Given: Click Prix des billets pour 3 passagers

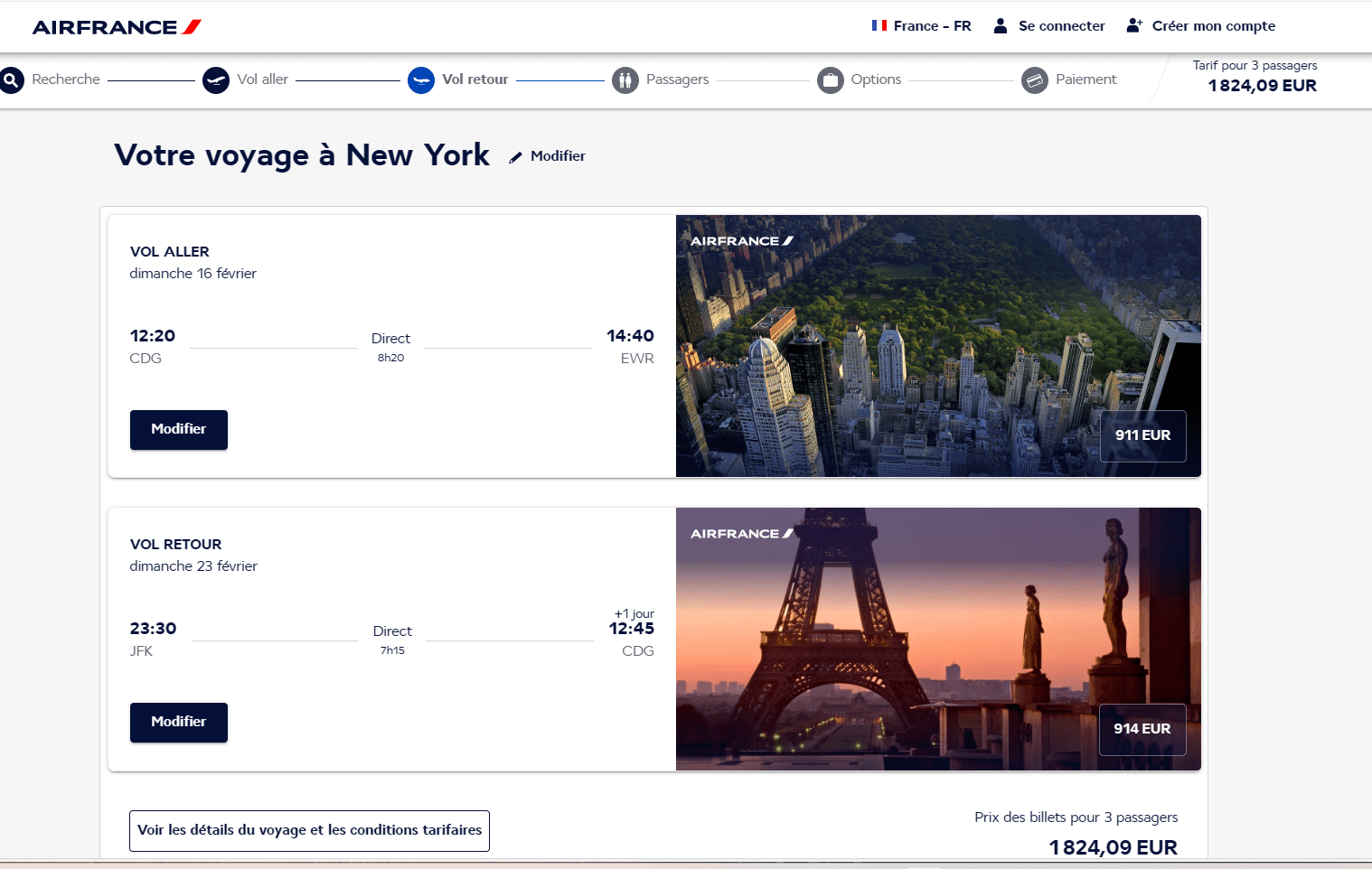Looking at the screenshot, I should pyautogui.click(x=1076, y=818).
